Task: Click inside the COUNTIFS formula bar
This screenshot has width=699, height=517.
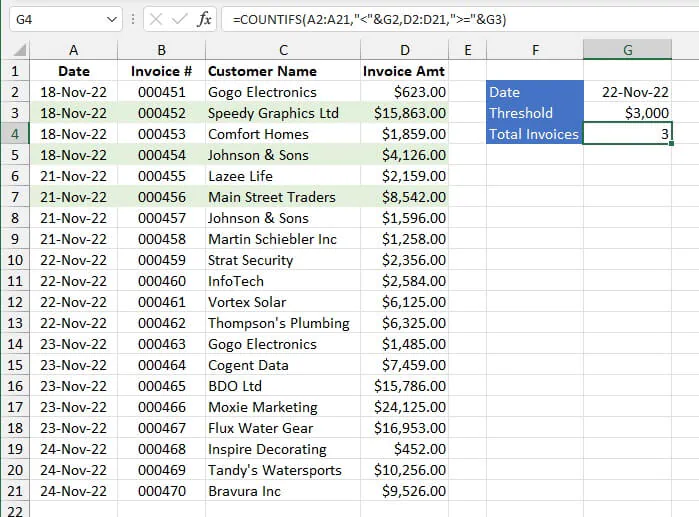Action: [x=459, y=19]
